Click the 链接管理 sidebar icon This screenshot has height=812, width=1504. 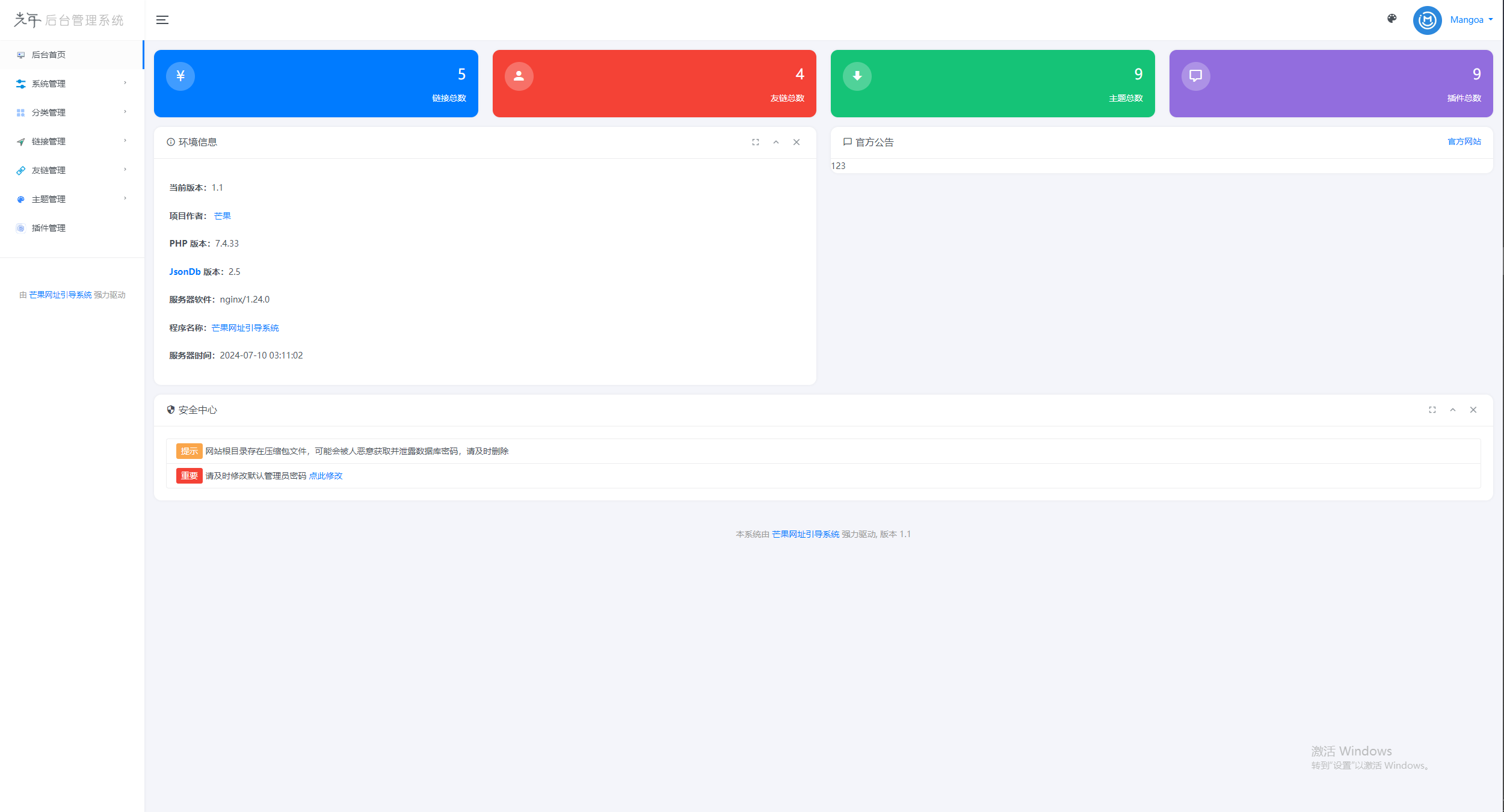20,141
